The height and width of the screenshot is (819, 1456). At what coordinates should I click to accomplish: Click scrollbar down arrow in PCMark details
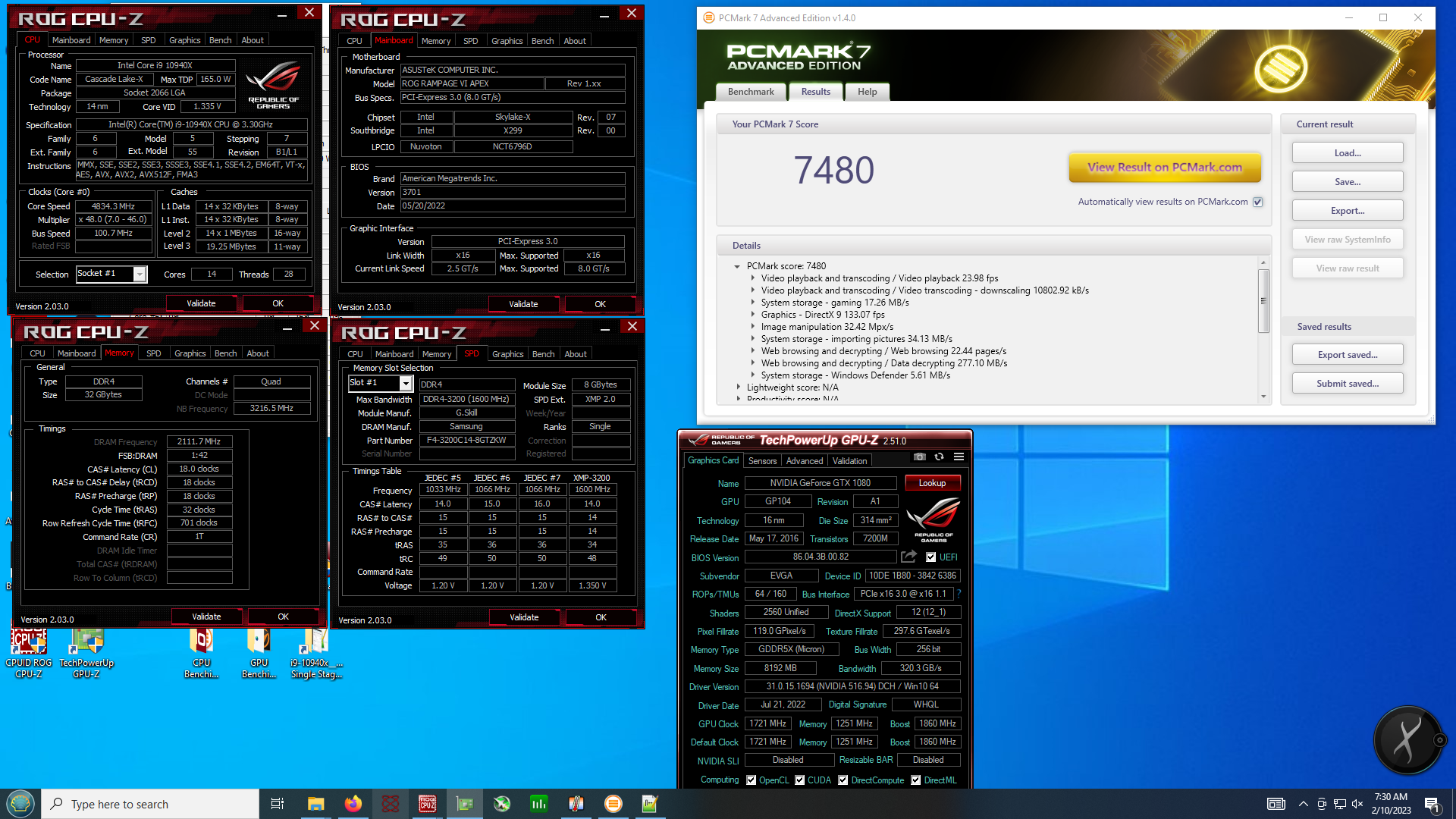1263,397
